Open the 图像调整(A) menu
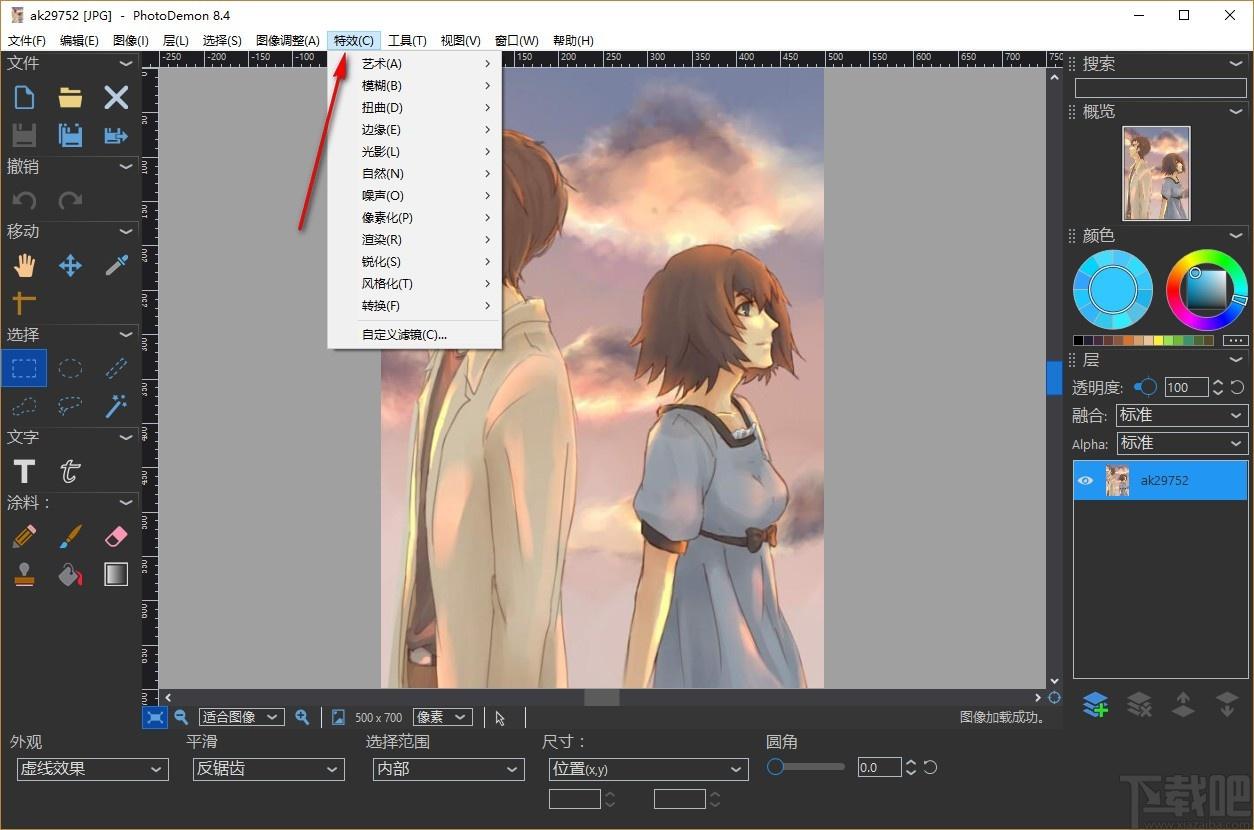1254x830 pixels. pyautogui.click(x=288, y=41)
